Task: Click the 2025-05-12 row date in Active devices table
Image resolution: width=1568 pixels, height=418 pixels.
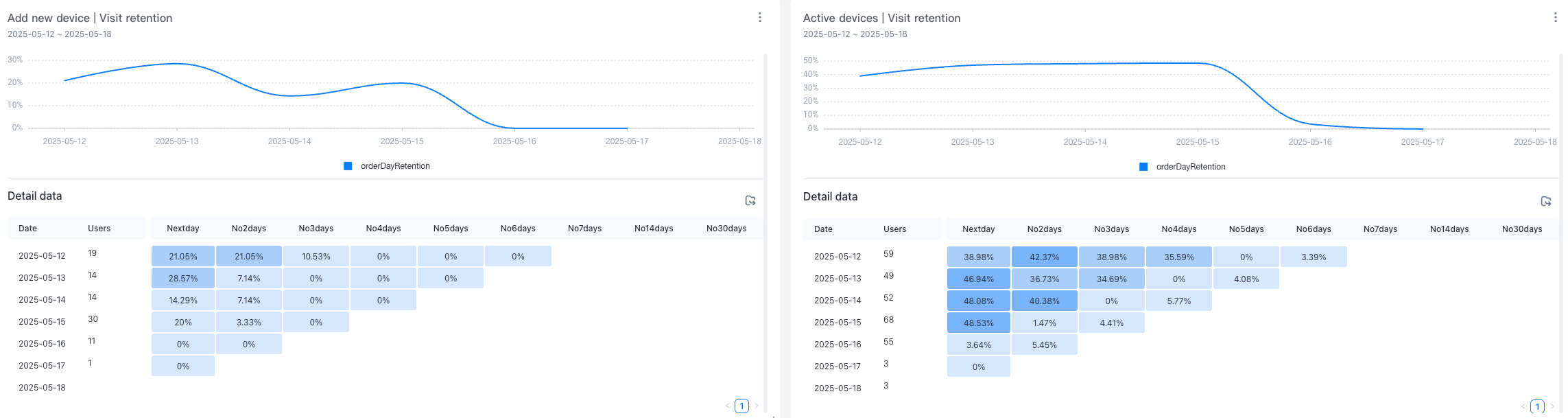Action: [x=837, y=257]
